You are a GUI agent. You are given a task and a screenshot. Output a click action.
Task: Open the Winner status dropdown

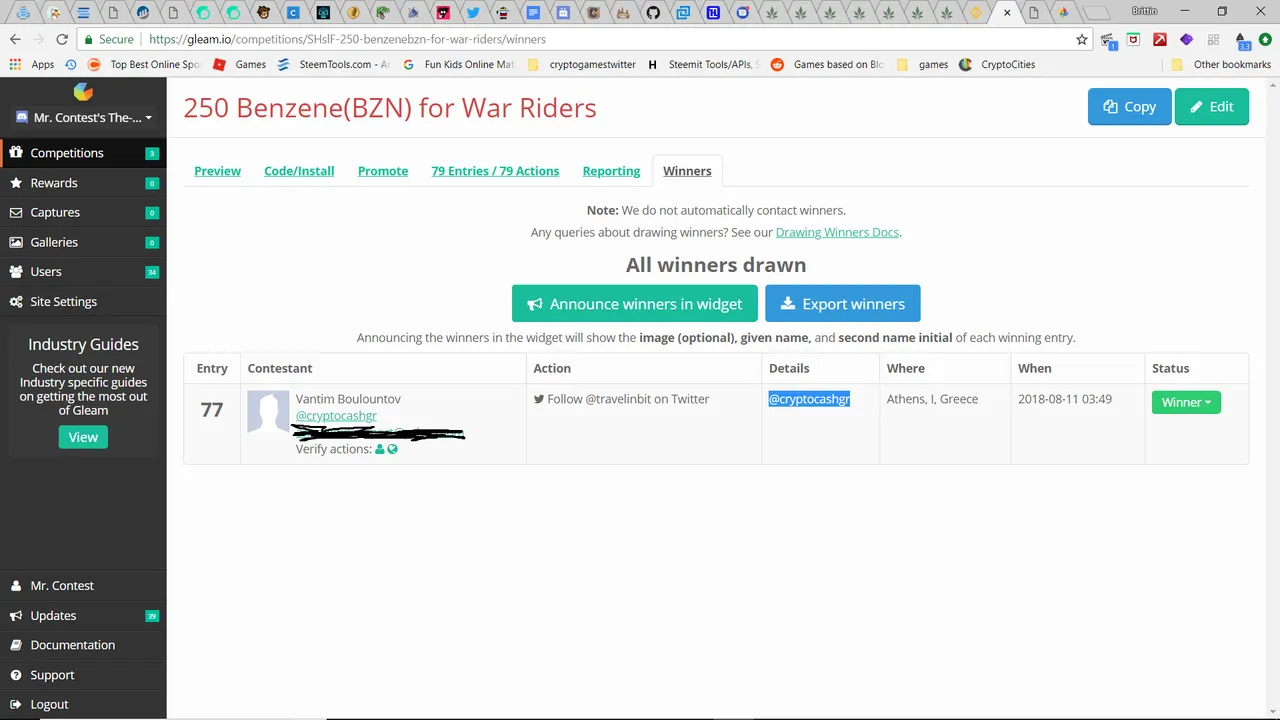(x=1186, y=402)
